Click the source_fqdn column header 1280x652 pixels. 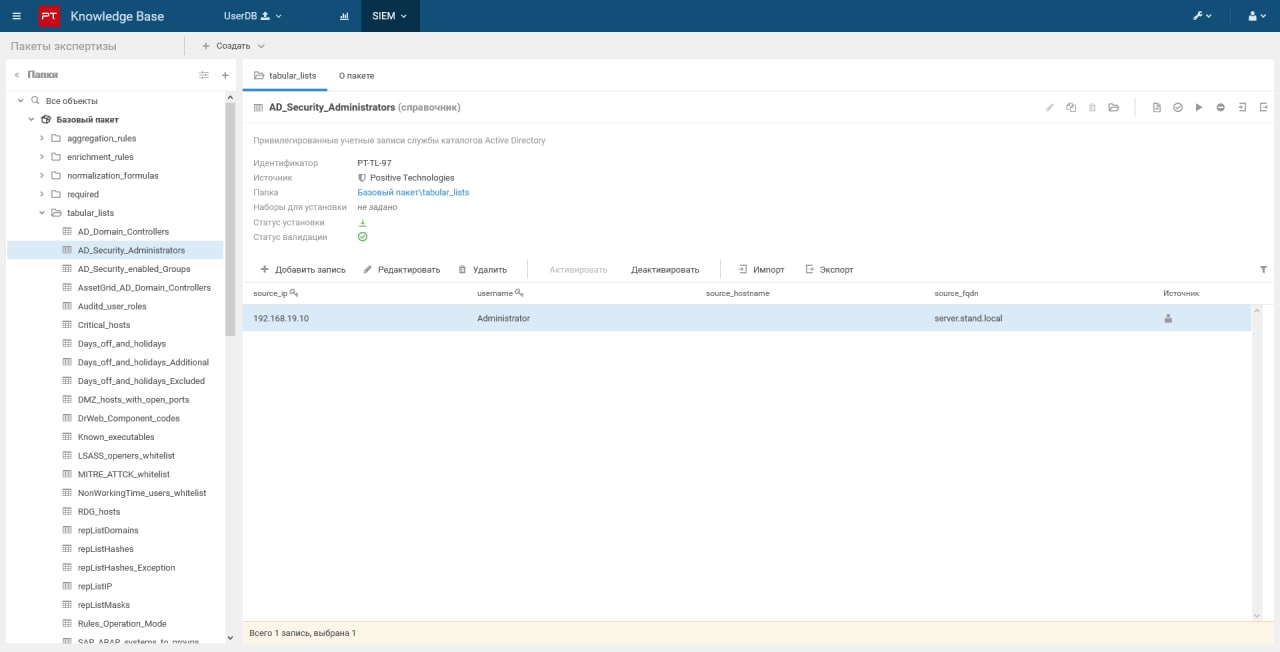click(956, 293)
